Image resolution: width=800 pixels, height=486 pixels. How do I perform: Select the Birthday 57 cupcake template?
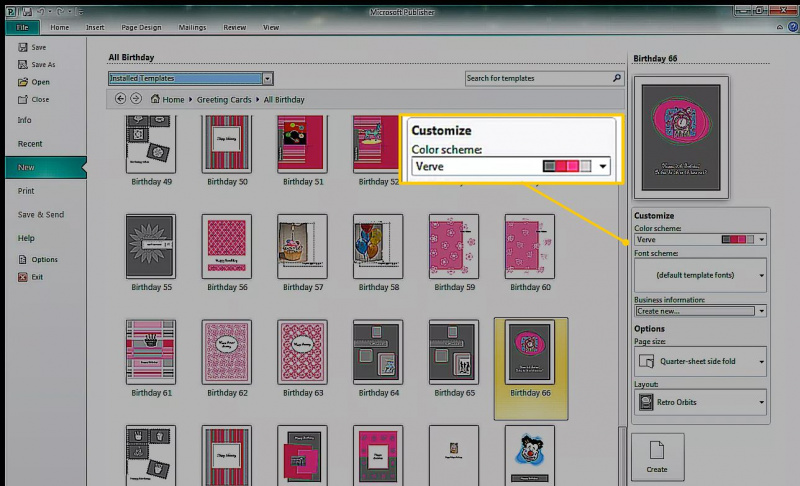coord(303,246)
